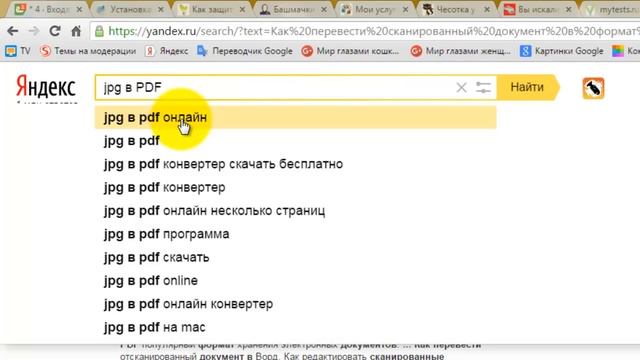Viewport: 640px width, 360px height.
Task: Open the Мир глазами женщ... bookmark
Action: click(460, 51)
